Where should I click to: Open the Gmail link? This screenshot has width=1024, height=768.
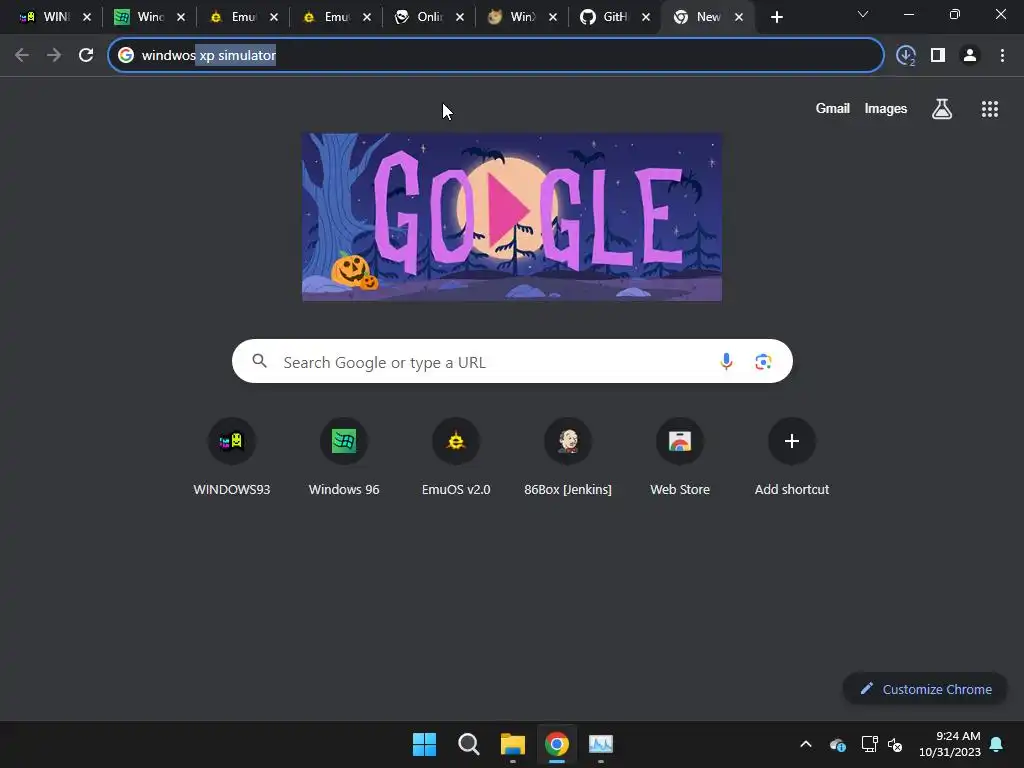tap(833, 108)
